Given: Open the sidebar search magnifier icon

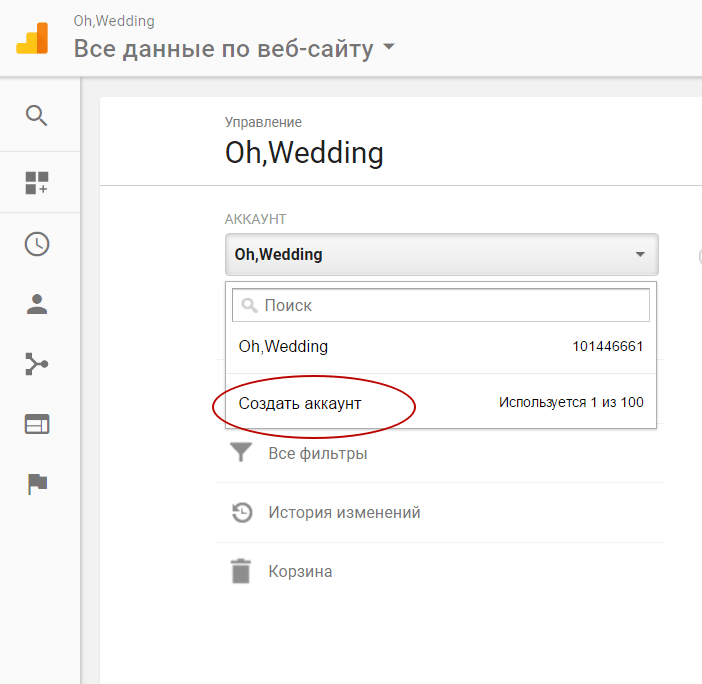Looking at the screenshot, I should [x=37, y=116].
